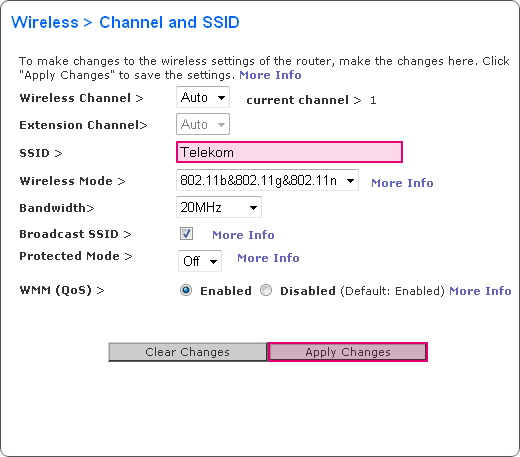The width and height of the screenshot is (520, 457).
Task: Click the SSID text field containing Telekom
Action: 289,152
